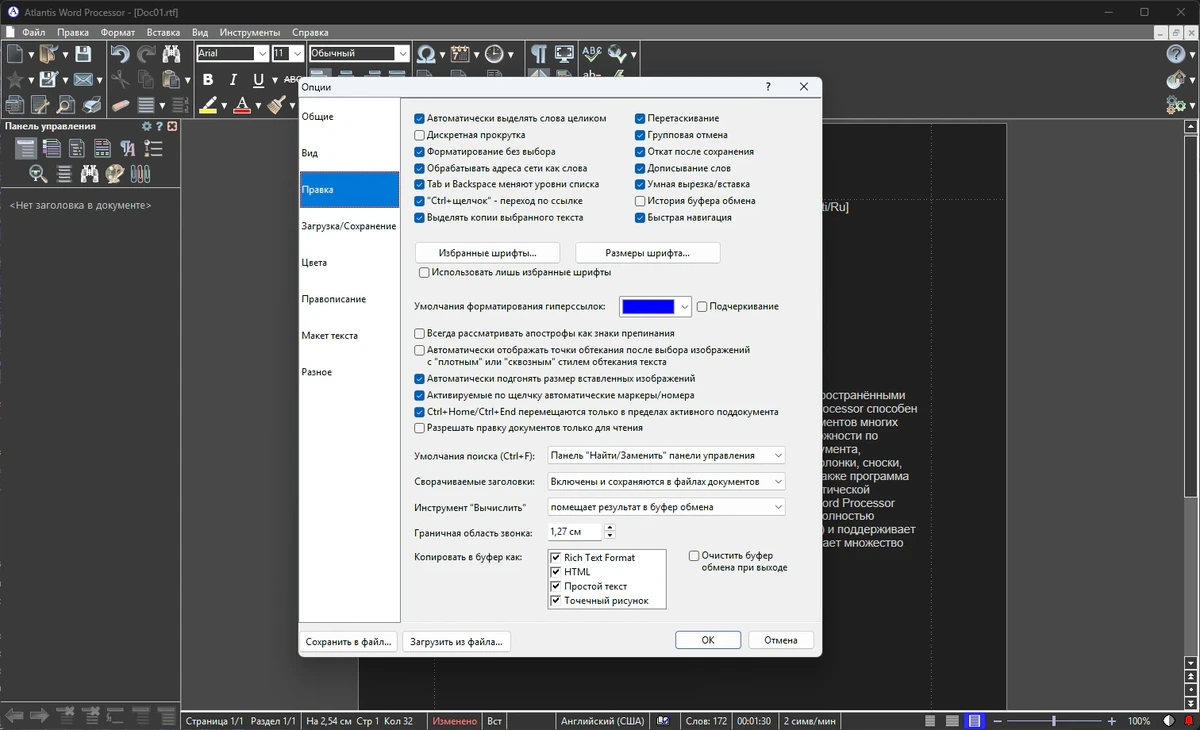This screenshot has height=730, width=1200.
Task: Click the Omega symbol insert icon
Action: (x=426, y=54)
